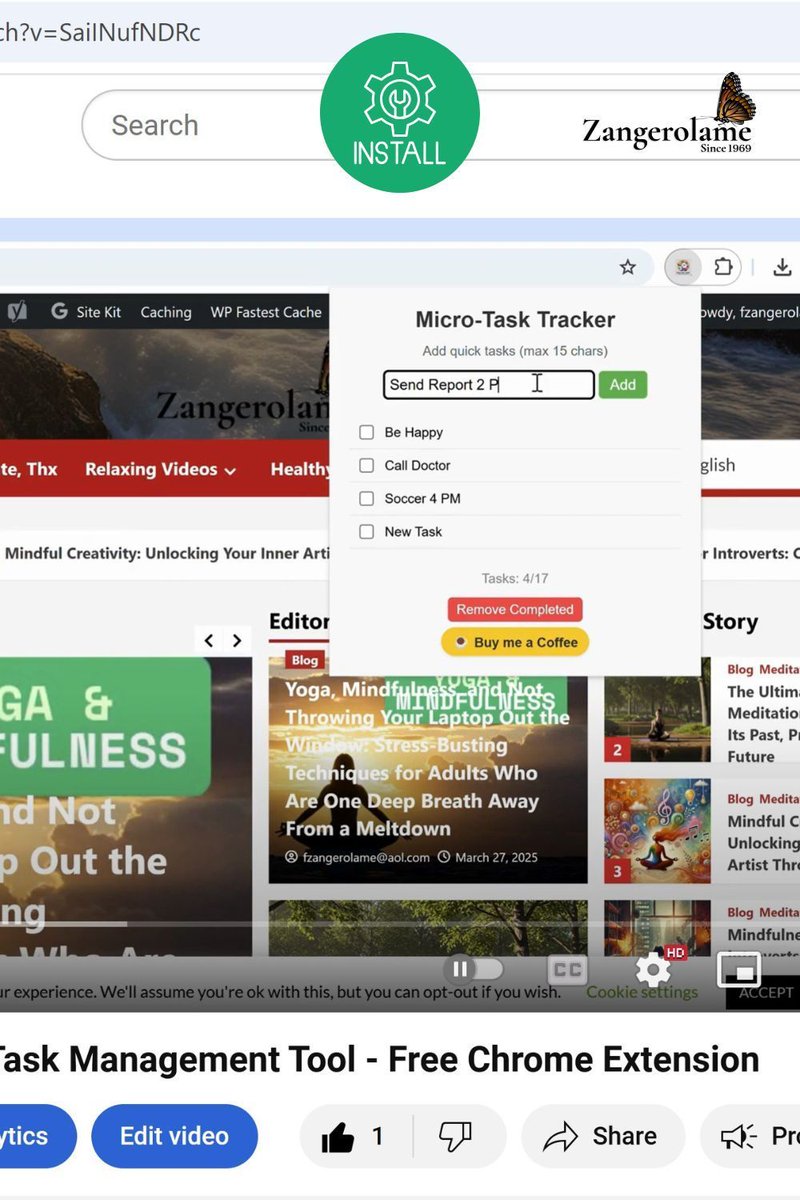800x1200 pixels.
Task: Bookmark page with the star icon
Action: click(627, 267)
